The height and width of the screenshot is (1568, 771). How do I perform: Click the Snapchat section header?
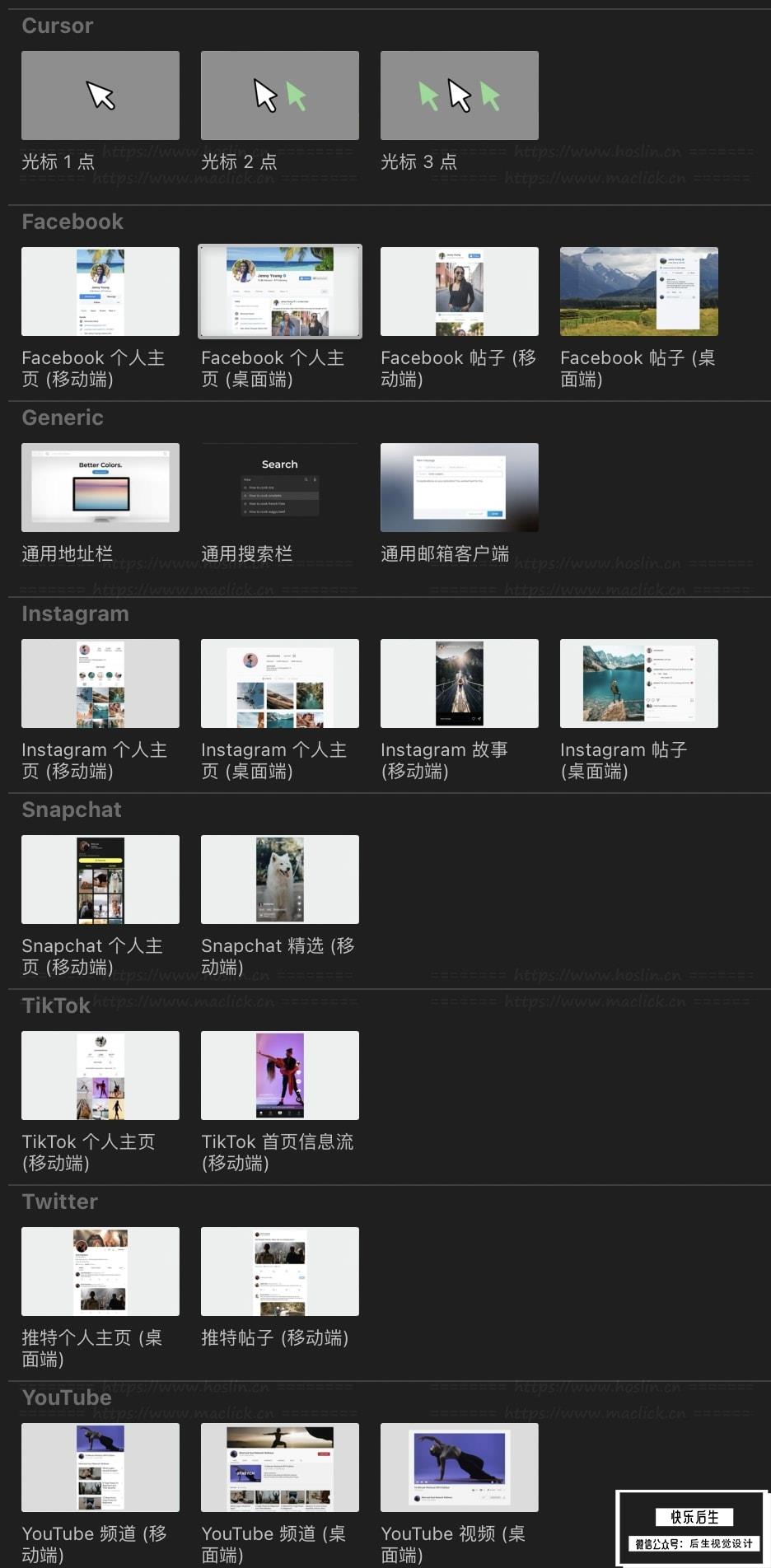pyautogui.click(x=72, y=810)
